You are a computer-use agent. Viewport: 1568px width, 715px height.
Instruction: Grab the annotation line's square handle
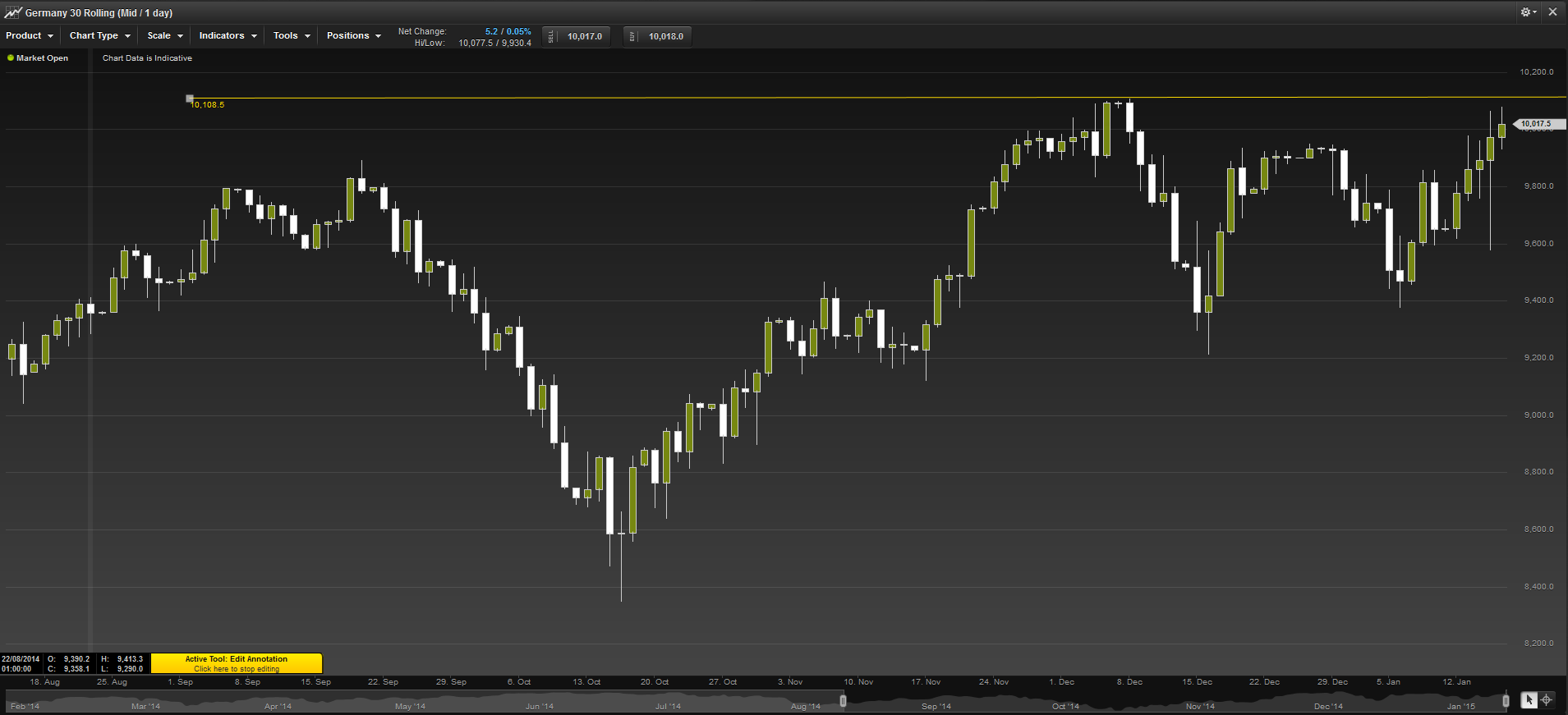(190, 99)
